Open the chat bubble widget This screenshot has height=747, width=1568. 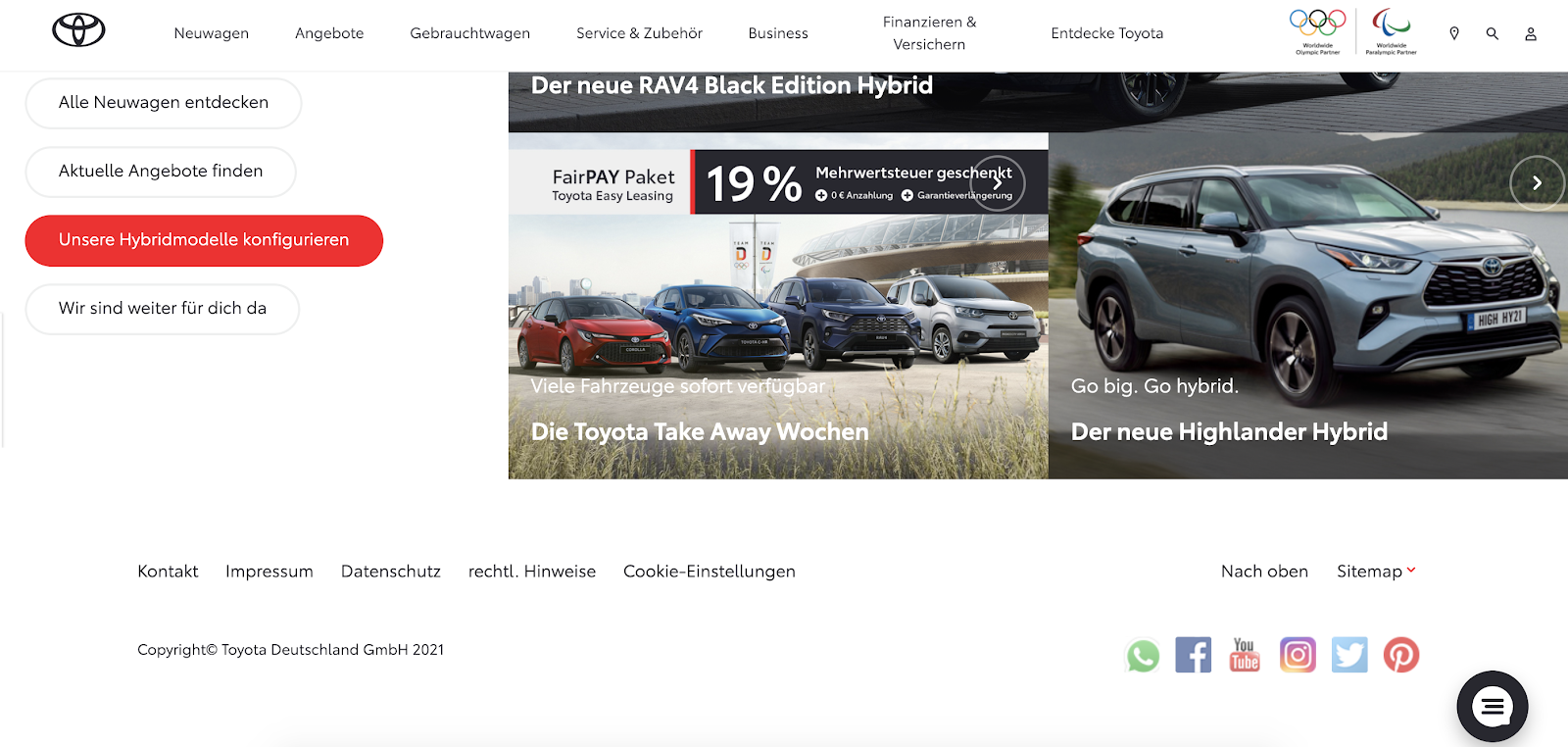pyautogui.click(x=1493, y=707)
